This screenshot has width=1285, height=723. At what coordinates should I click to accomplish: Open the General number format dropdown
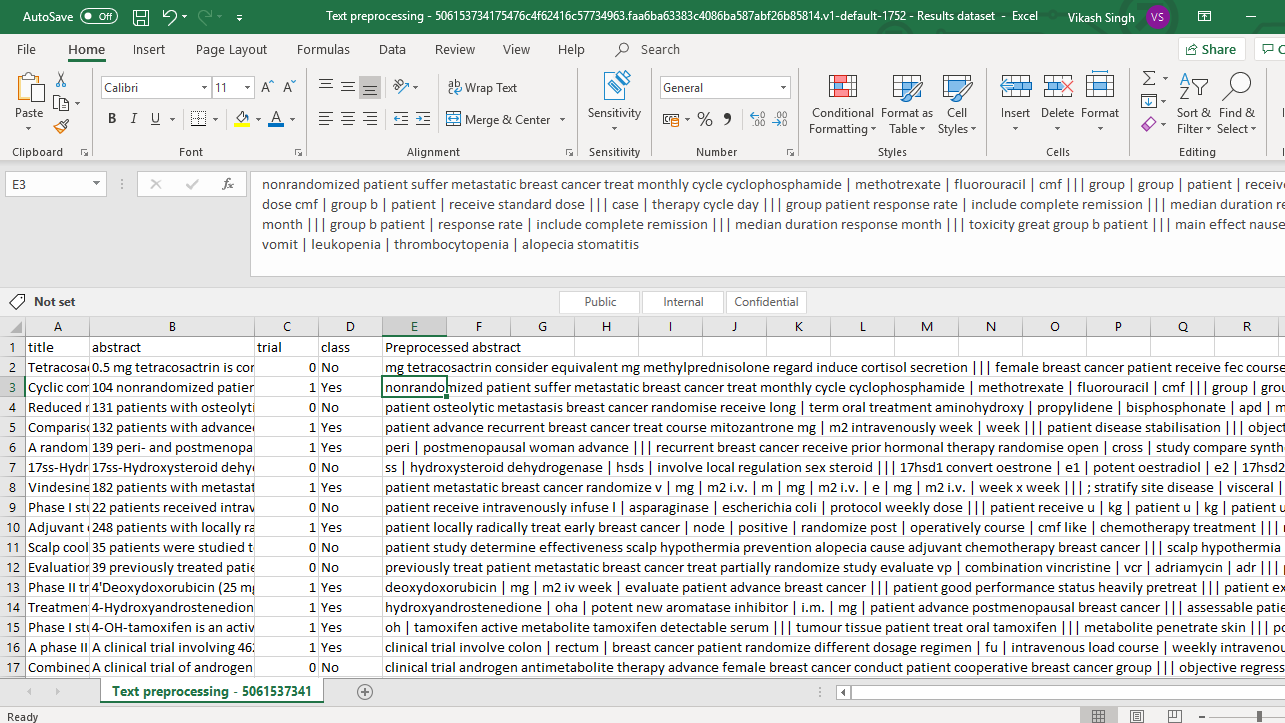[783, 88]
